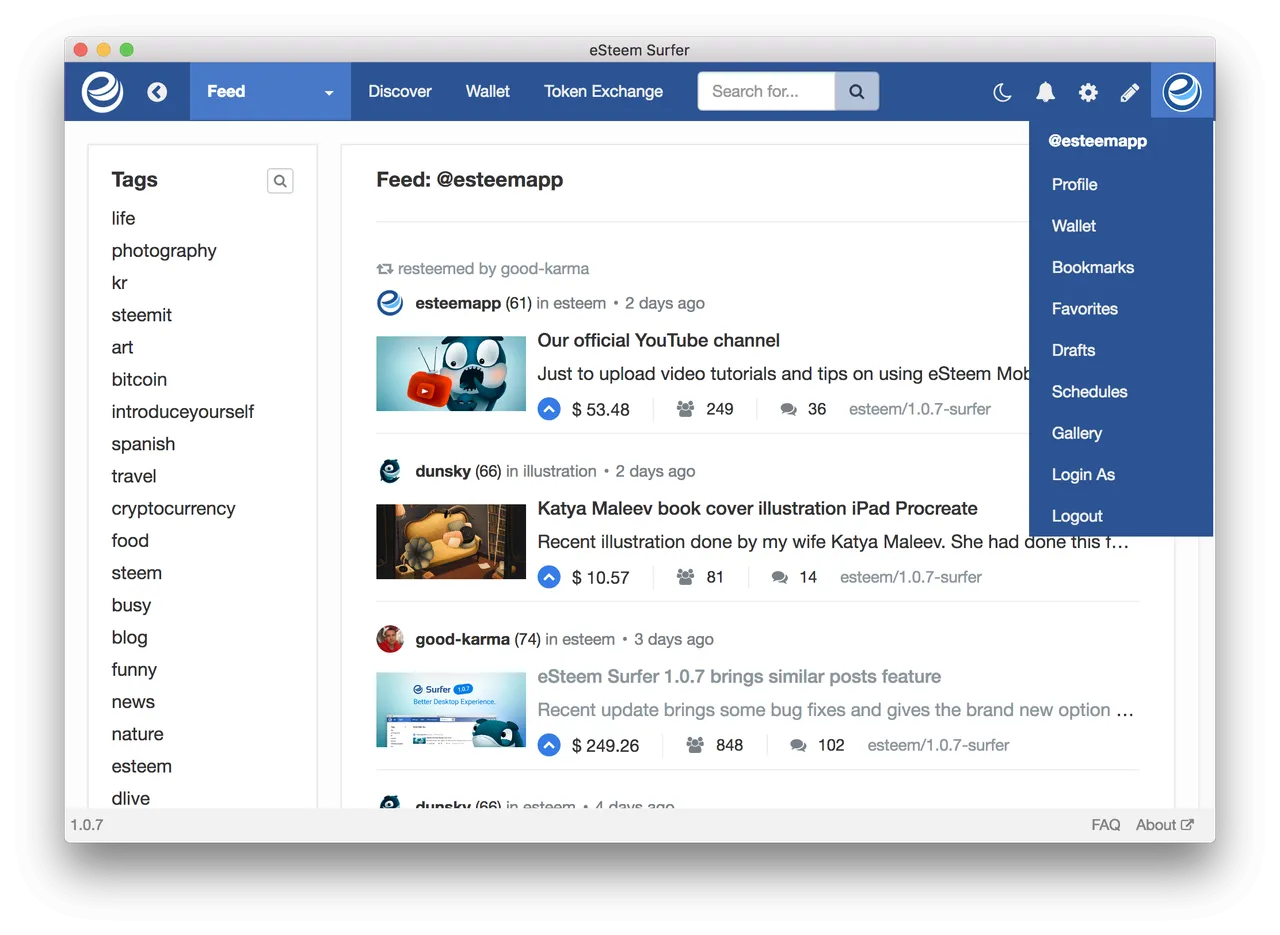Open comments icon next to 14

click(x=780, y=577)
